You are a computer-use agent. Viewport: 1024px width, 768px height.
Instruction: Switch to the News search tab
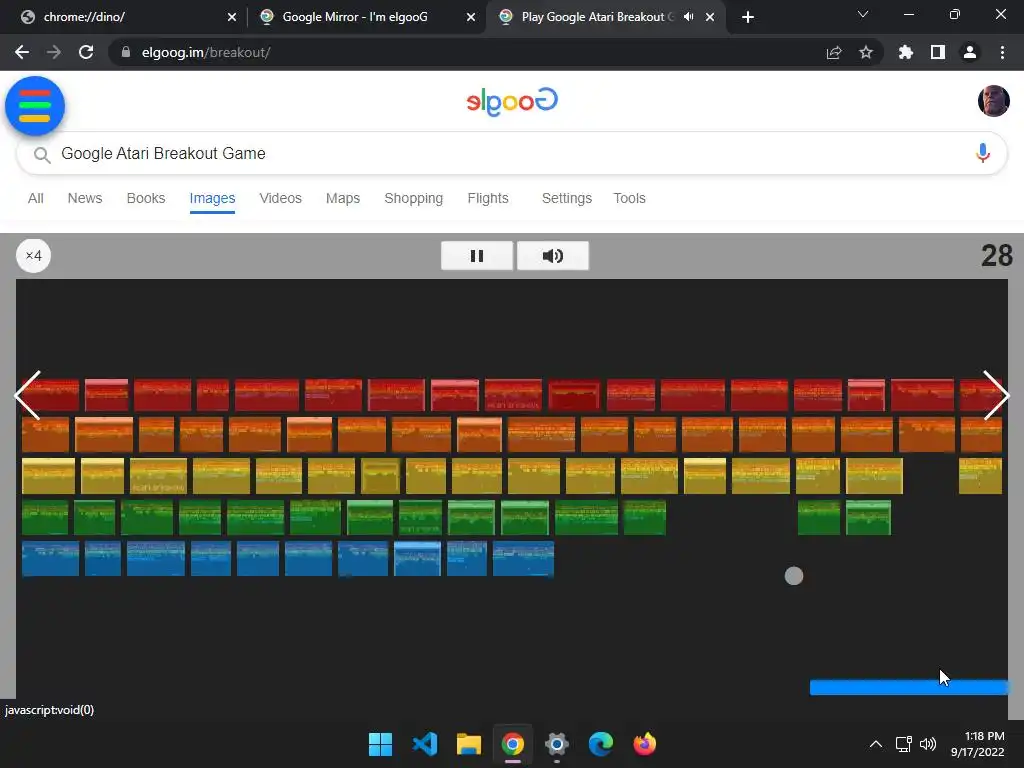click(85, 198)
